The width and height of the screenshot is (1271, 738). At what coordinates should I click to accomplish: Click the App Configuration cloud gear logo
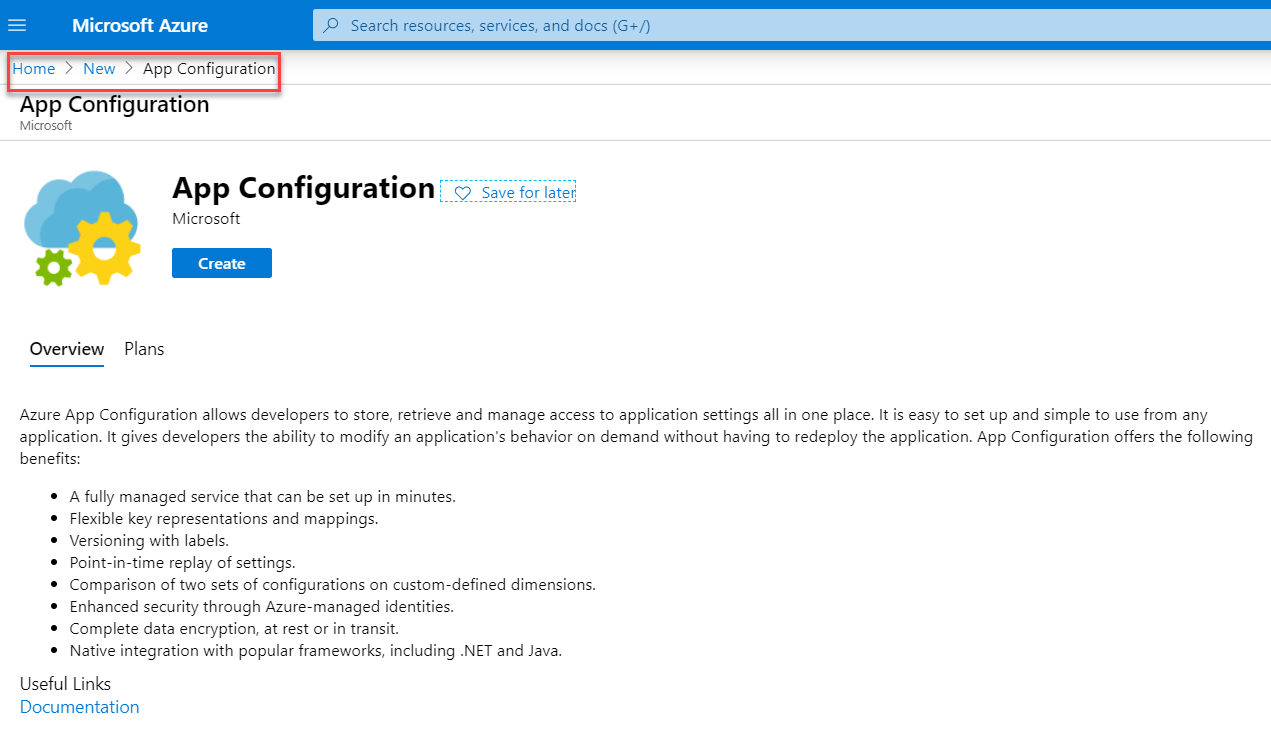(x=80, y=228)
